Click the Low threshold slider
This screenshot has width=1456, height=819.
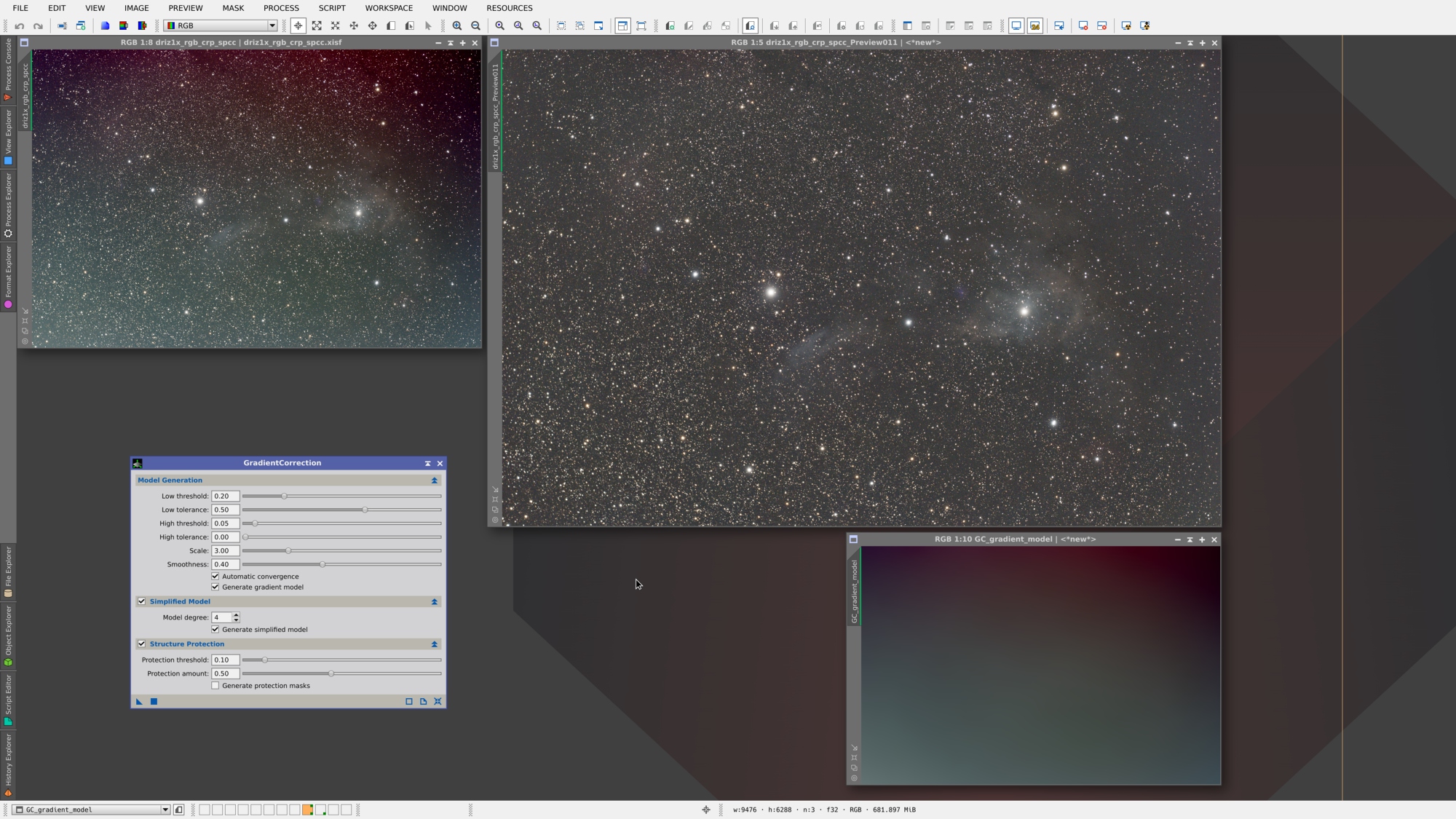pos(341,496)
